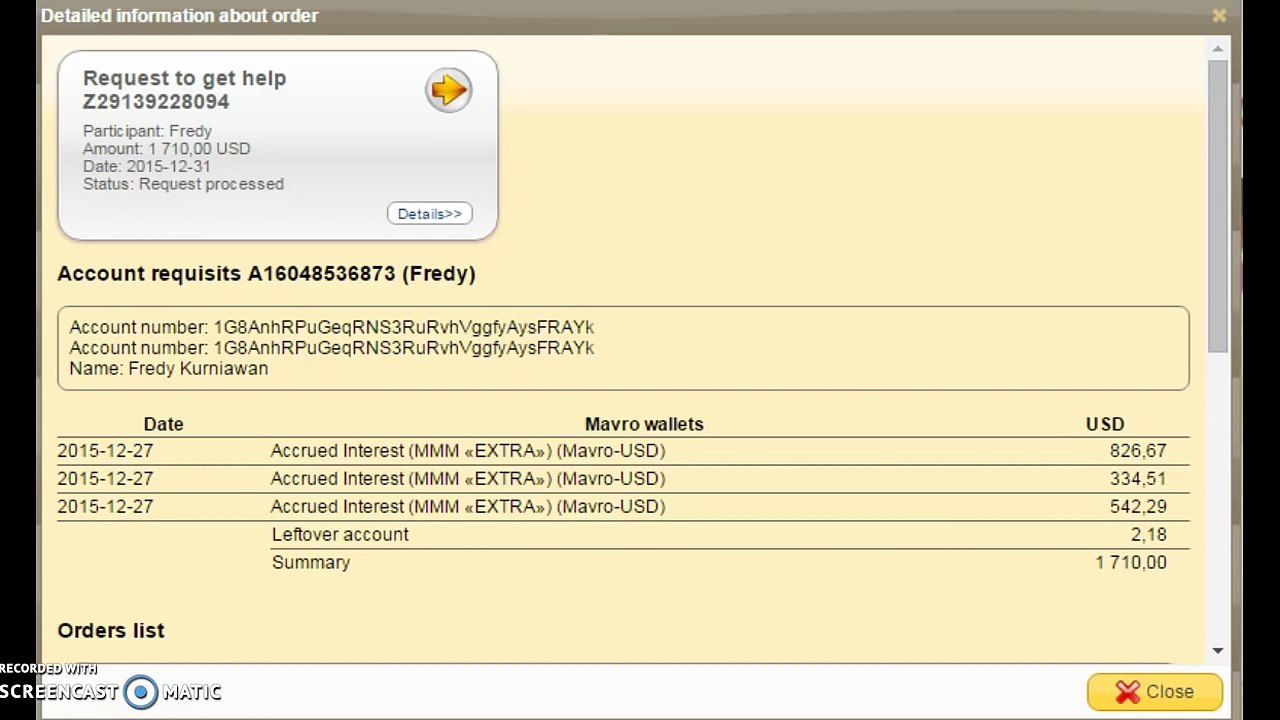
Task: Click the 1 710,00 summary total
Action: click(1131, 563)
